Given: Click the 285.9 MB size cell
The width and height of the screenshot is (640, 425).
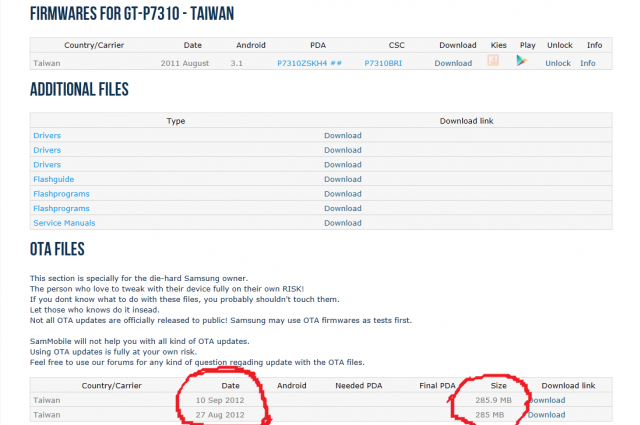Looking at the screenshot, I should click(x=493, y=400).
